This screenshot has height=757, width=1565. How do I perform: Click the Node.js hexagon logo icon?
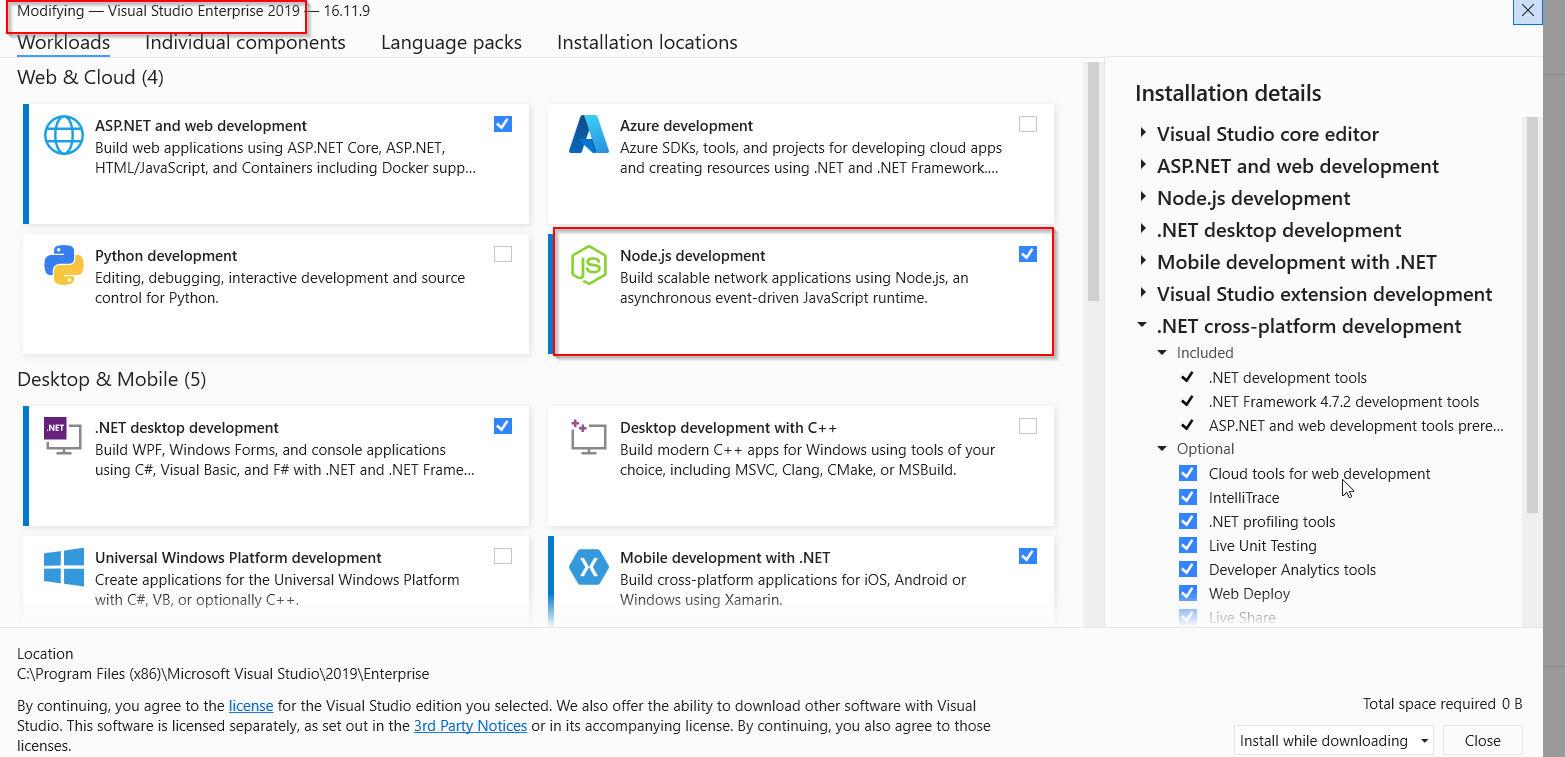(x=589, y=265)
